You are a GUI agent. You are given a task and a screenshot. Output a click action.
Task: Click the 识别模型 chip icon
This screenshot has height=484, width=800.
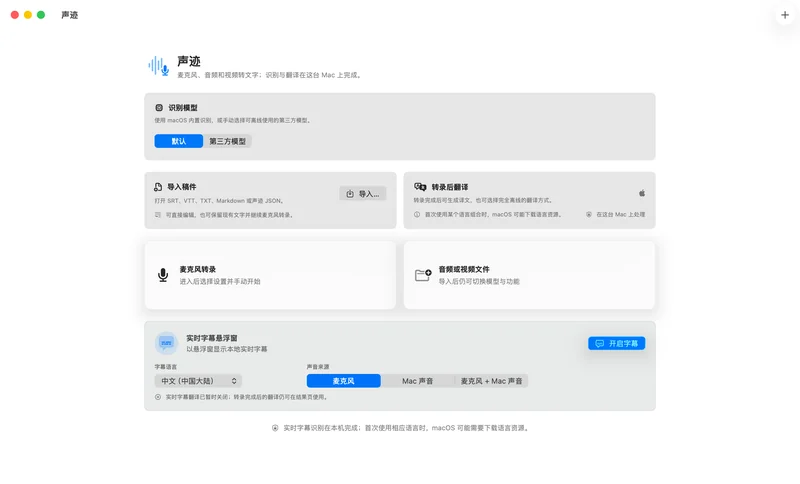coord(159,108)
